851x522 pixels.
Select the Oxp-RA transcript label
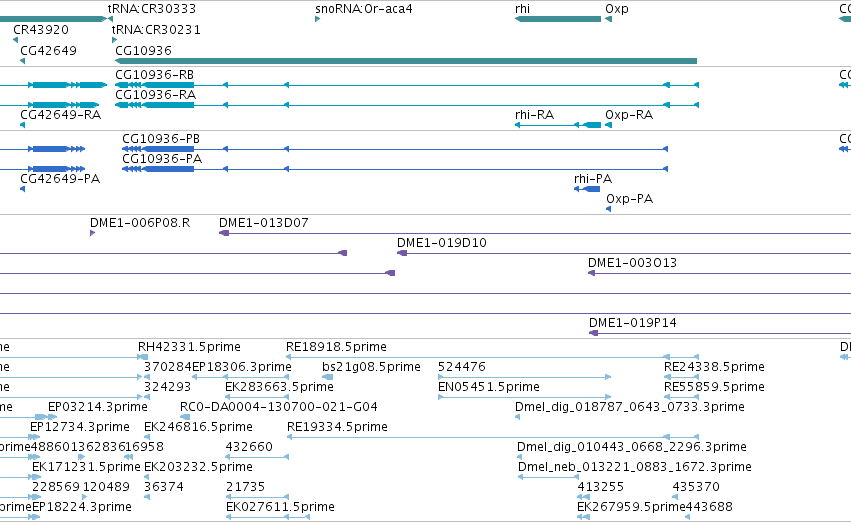point(629,114)
